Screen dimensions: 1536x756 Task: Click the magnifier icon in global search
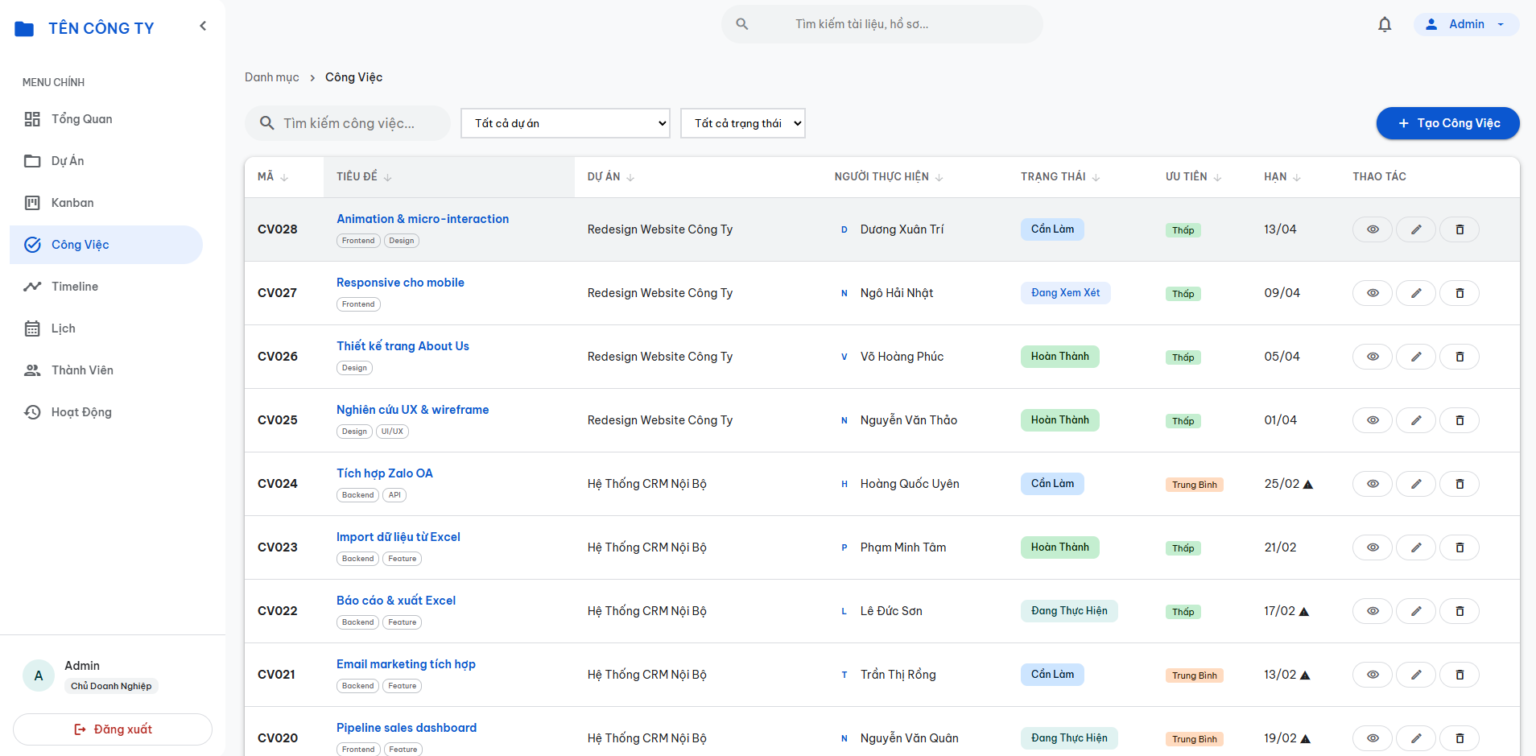(742, 24)
